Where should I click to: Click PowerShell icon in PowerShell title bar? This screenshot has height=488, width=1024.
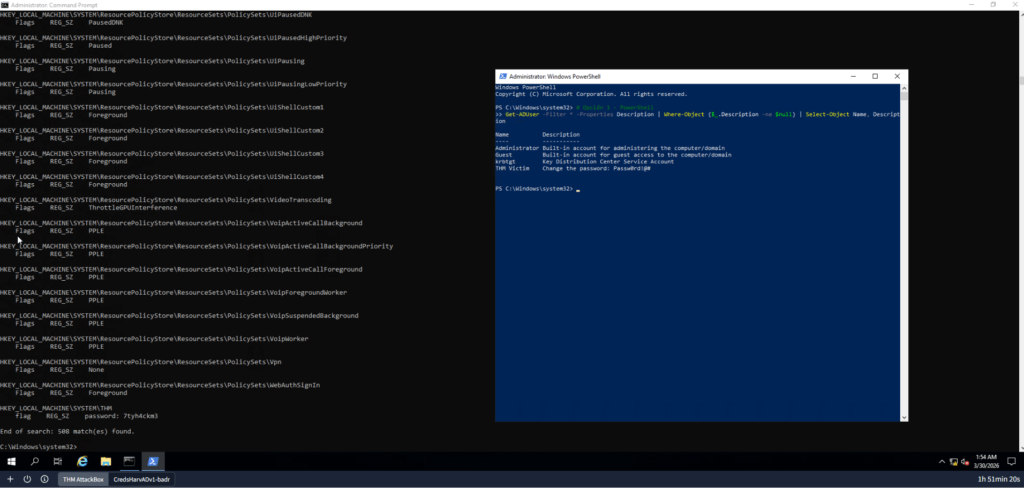tap(502, 76)
